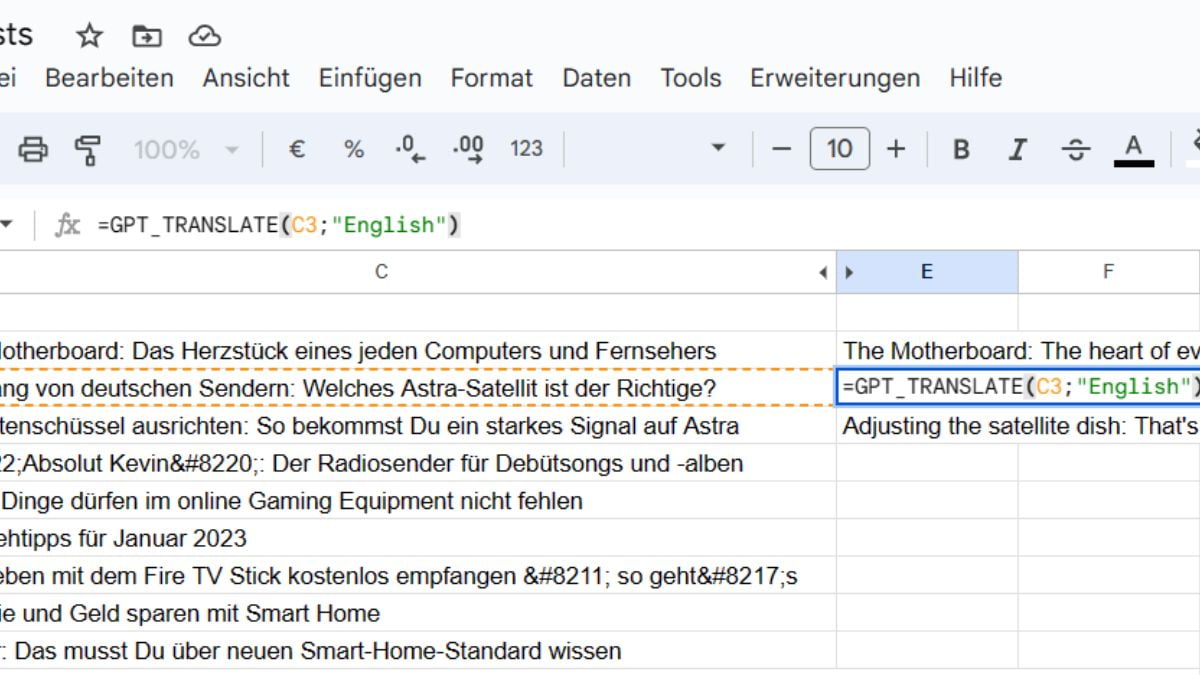
Task: Toggle italic formatting
Action: pyautogui.click(x=1017, y=148)
